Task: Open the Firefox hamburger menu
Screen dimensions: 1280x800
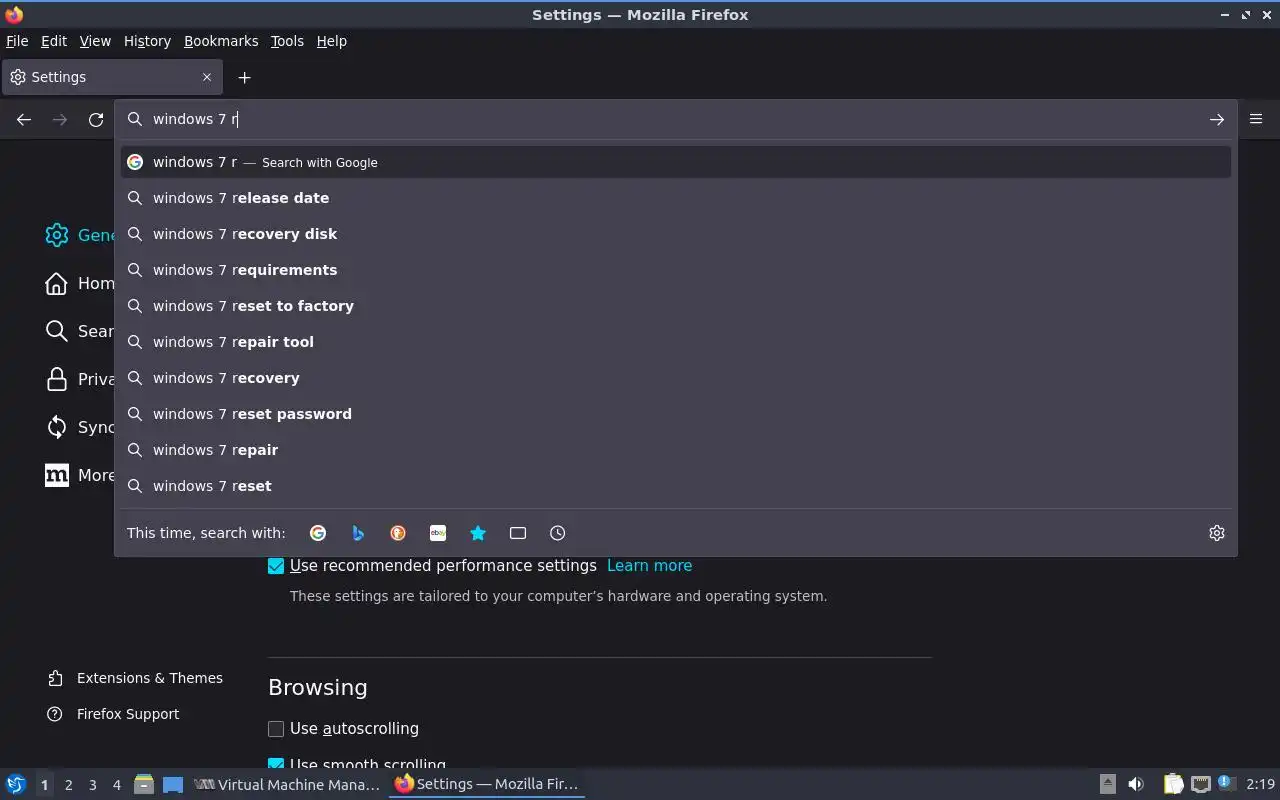Action: click(1256, 119)
